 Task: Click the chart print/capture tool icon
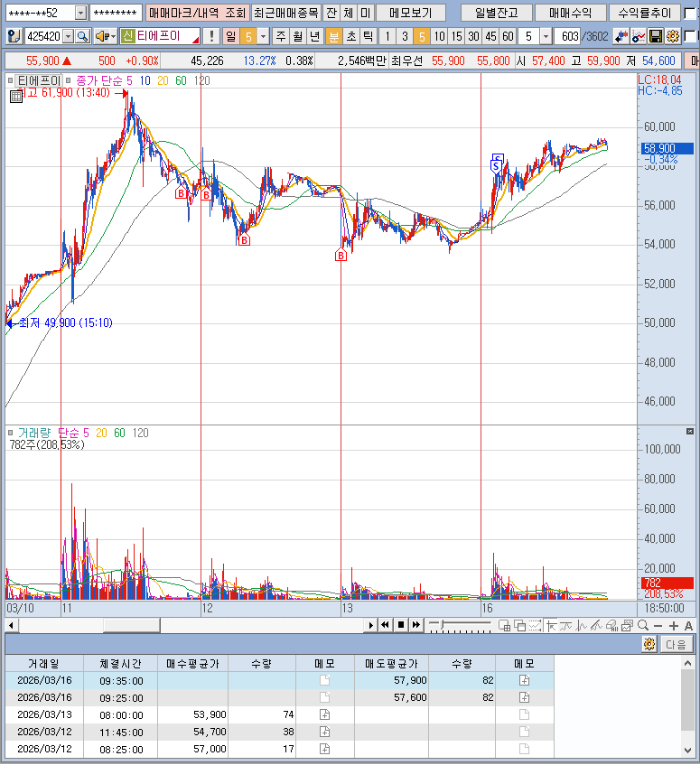pos(627,625)
